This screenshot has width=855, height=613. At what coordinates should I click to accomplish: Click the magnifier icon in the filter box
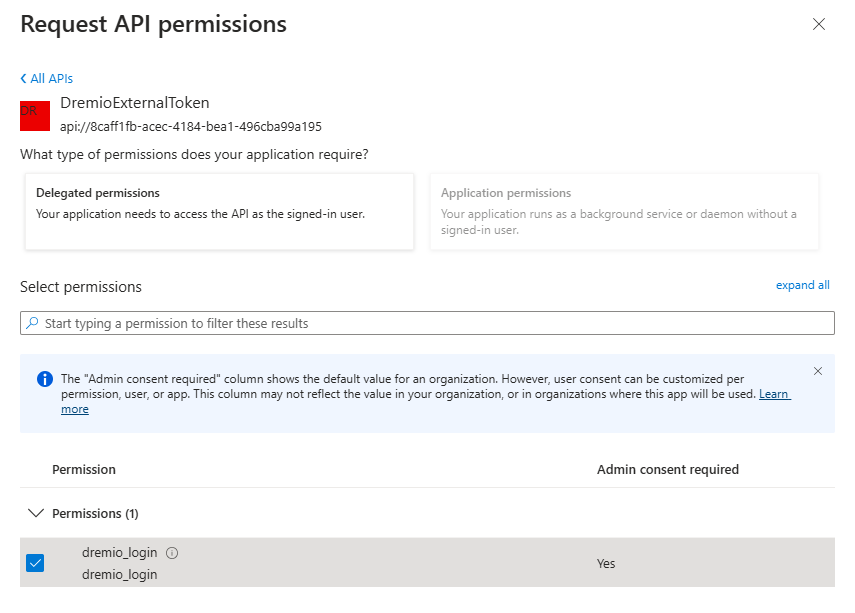coord(32,323)
